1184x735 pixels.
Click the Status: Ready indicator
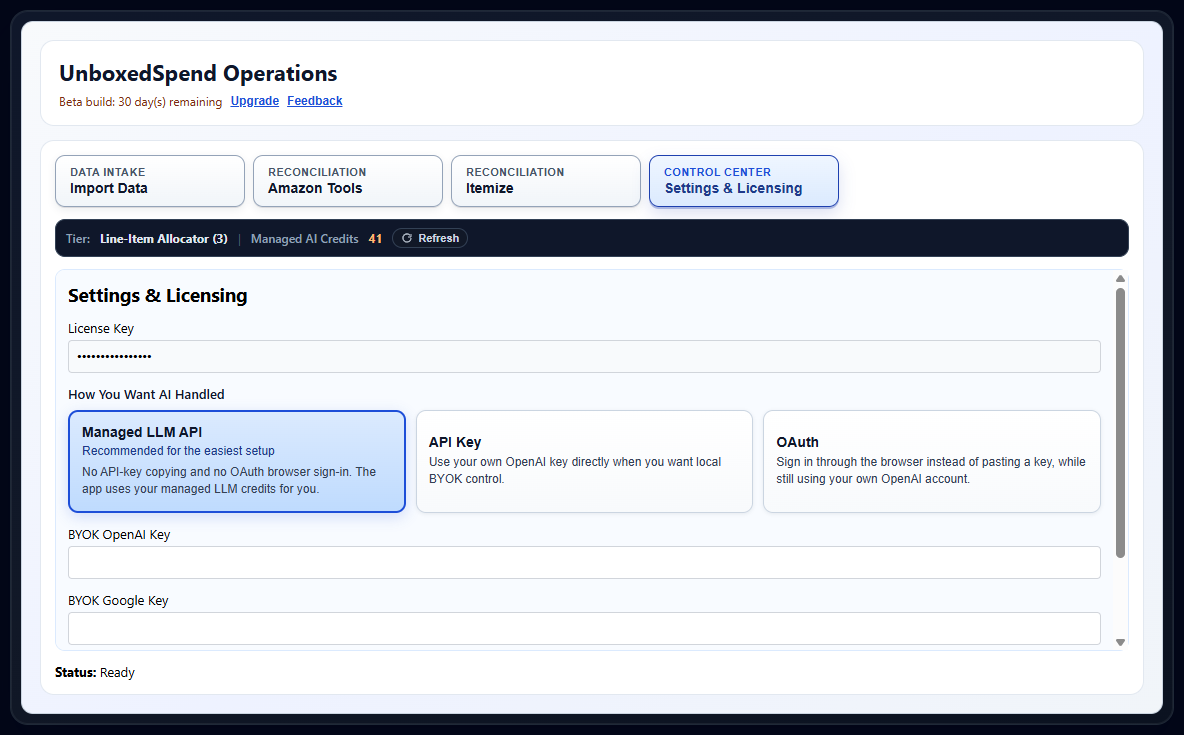pos(96,672)
